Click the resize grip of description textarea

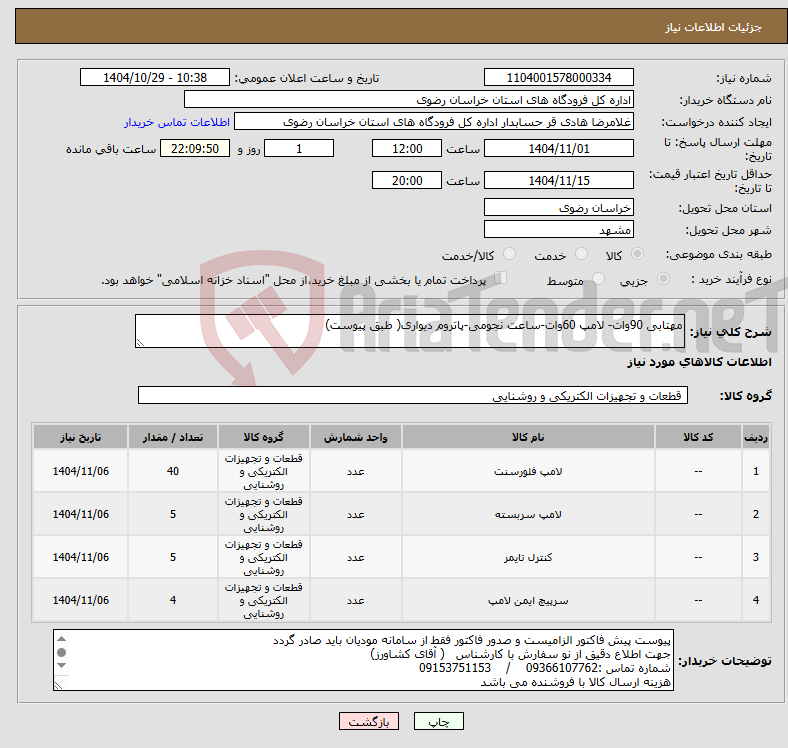[x=140, y=342]
